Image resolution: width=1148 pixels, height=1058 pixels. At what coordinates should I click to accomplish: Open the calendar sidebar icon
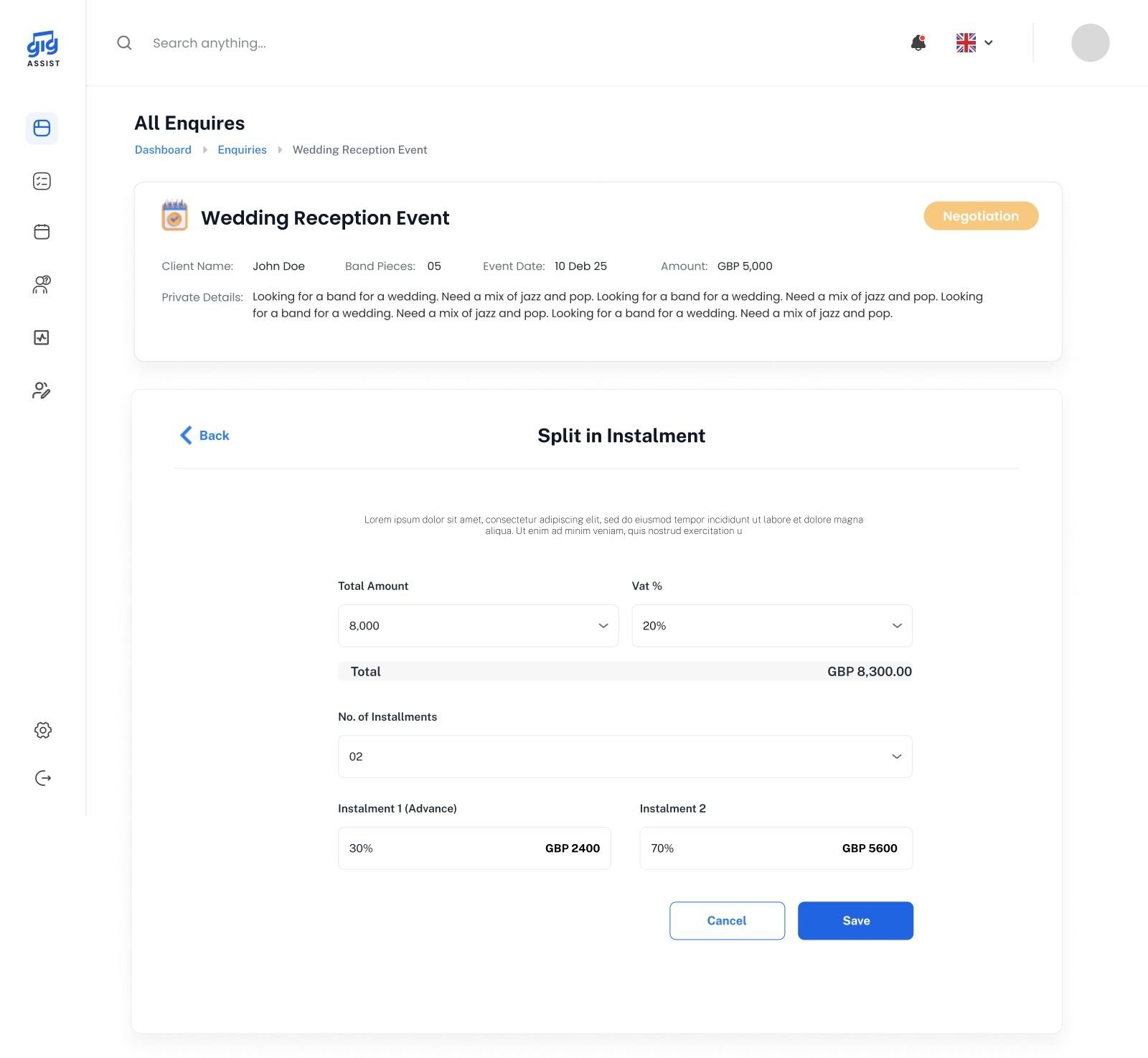click(x=42, y=232)
